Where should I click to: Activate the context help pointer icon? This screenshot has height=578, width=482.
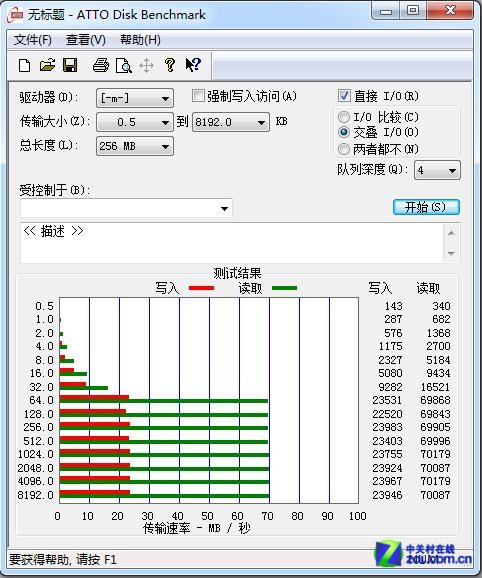(x=193, y=65)
